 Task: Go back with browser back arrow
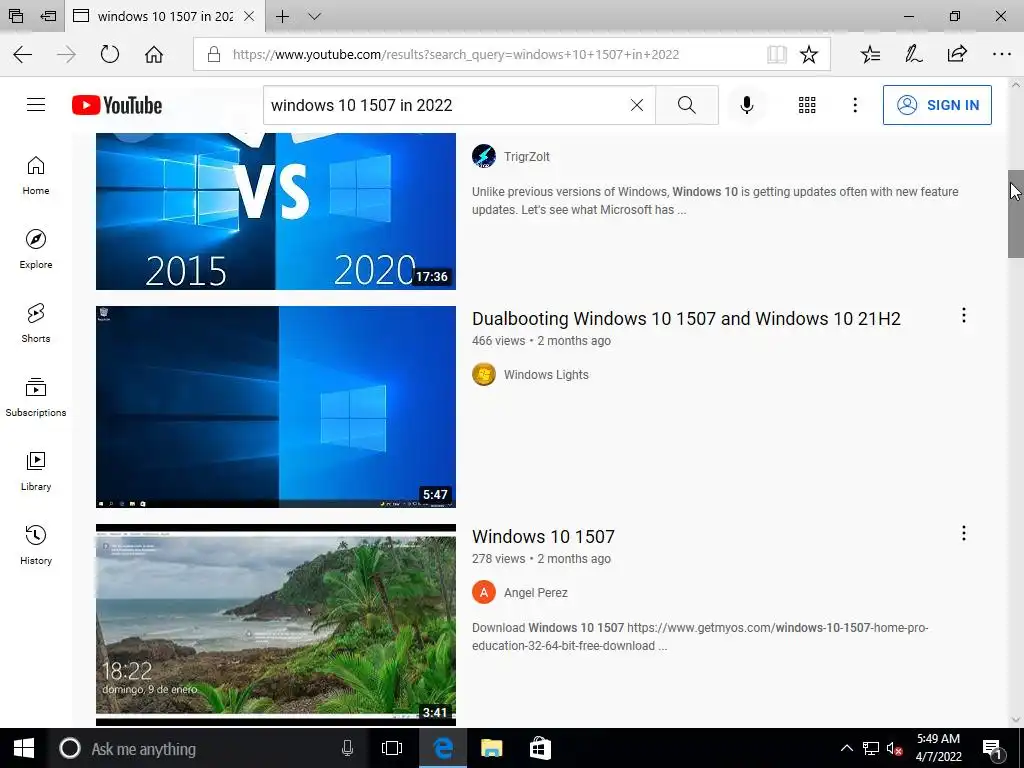(23, 54)
